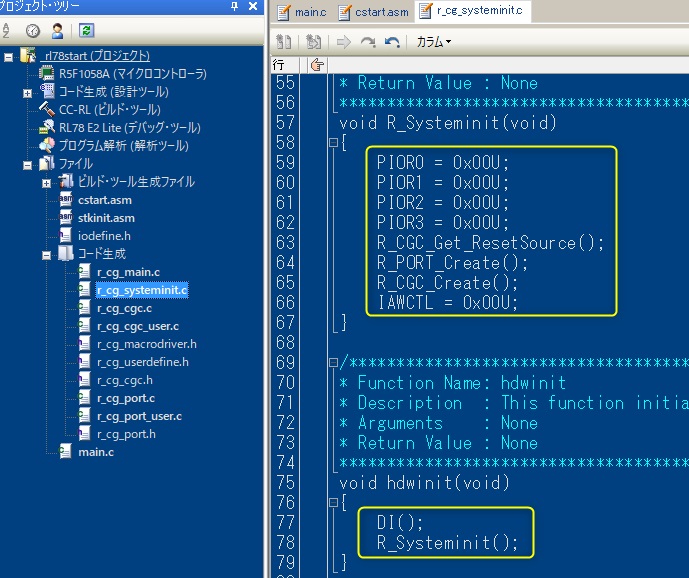Expand the コード生成 (設計ツール) node
The width and height of the screenshot is (689, 578).
pyautogui.click(x=28, y=92)
